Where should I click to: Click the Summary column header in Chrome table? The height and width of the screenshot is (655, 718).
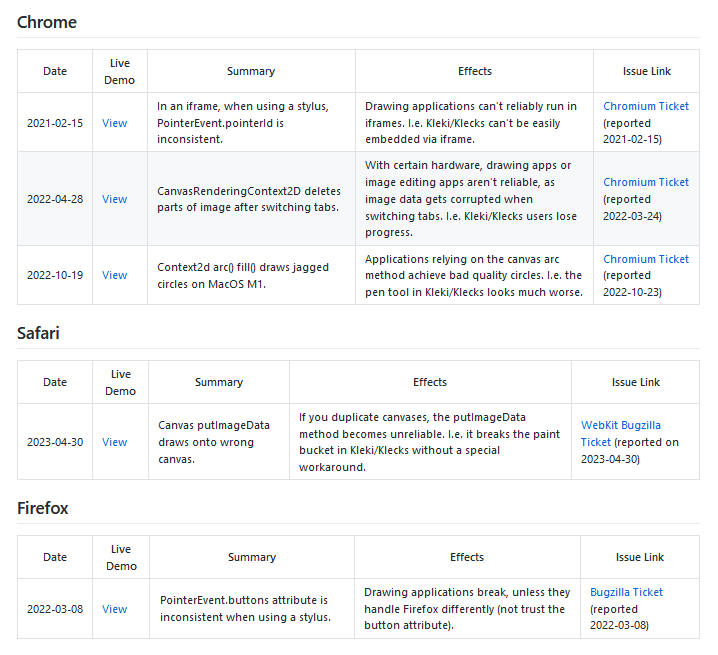click(x=251, y=71)
